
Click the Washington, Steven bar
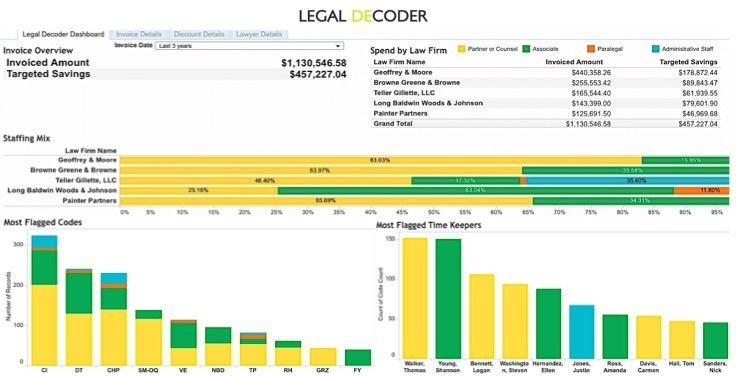(x=515, y=321)
